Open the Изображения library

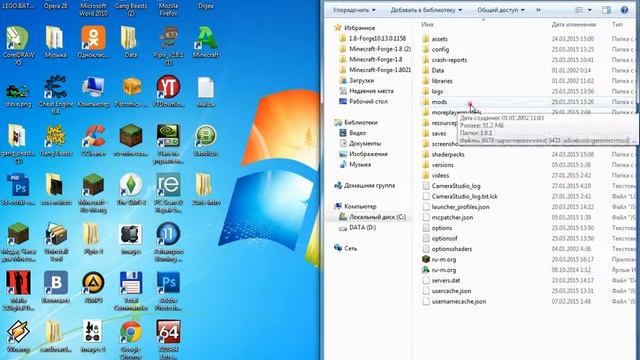point(368,154)
